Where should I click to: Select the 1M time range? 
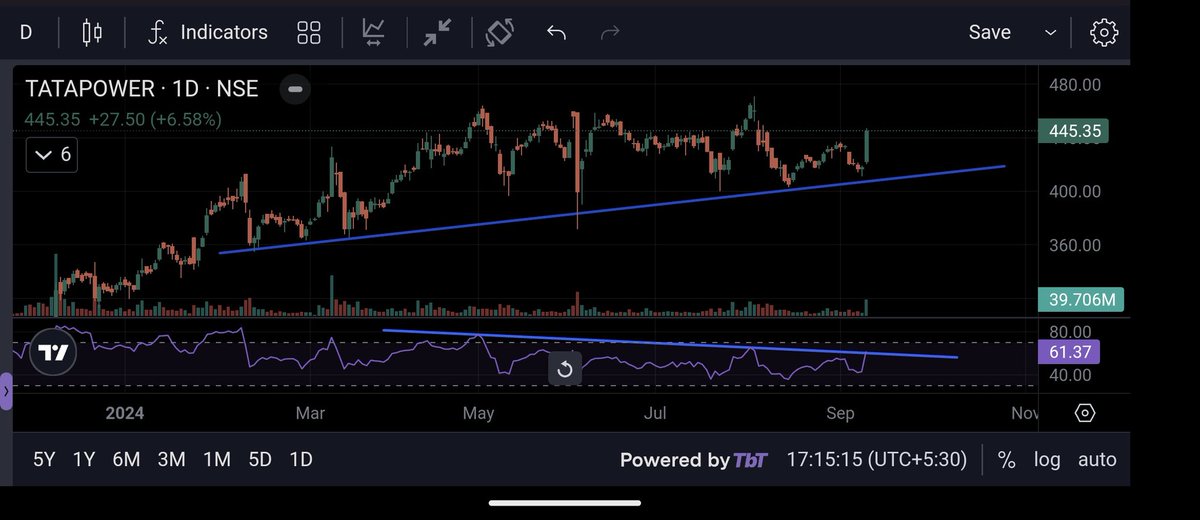pyautogui.click(x=216, y=460)
